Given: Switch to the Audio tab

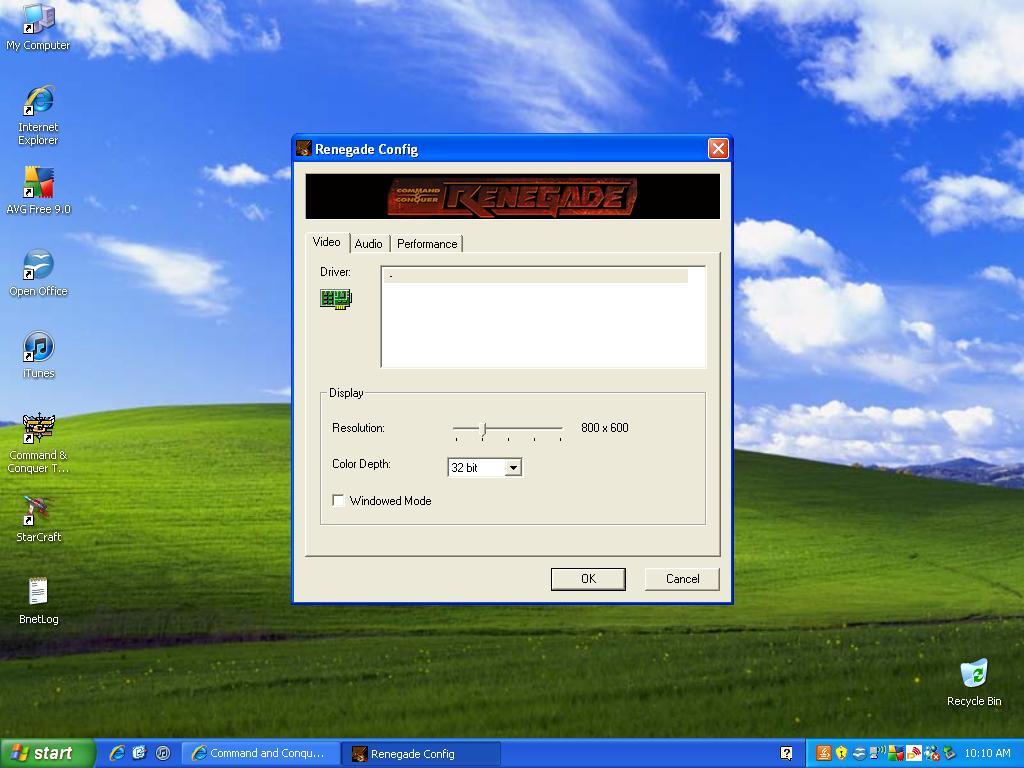Looking at the screenshot, I should pos(368,244).
